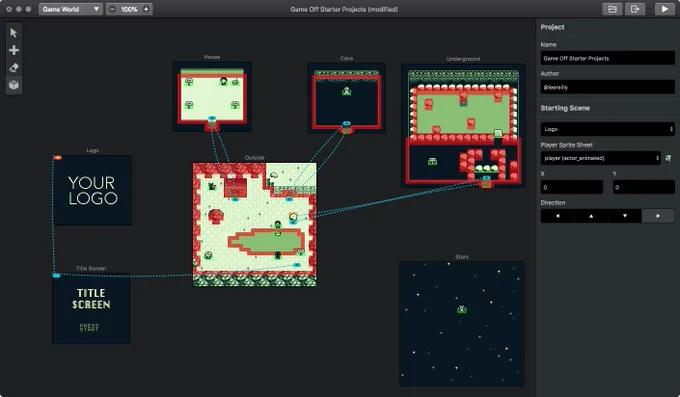
Task: Select the Underground scene thumbnail
Action: click(x=463, y=126)
